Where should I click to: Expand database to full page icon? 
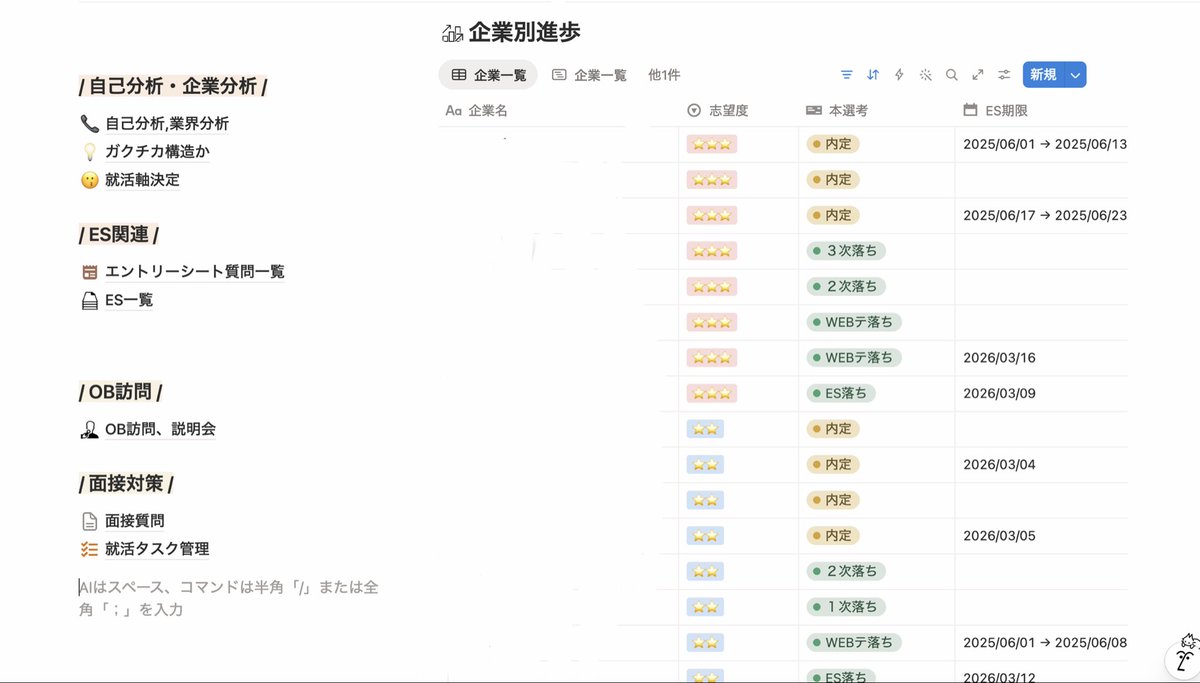(x=978, y=75)
